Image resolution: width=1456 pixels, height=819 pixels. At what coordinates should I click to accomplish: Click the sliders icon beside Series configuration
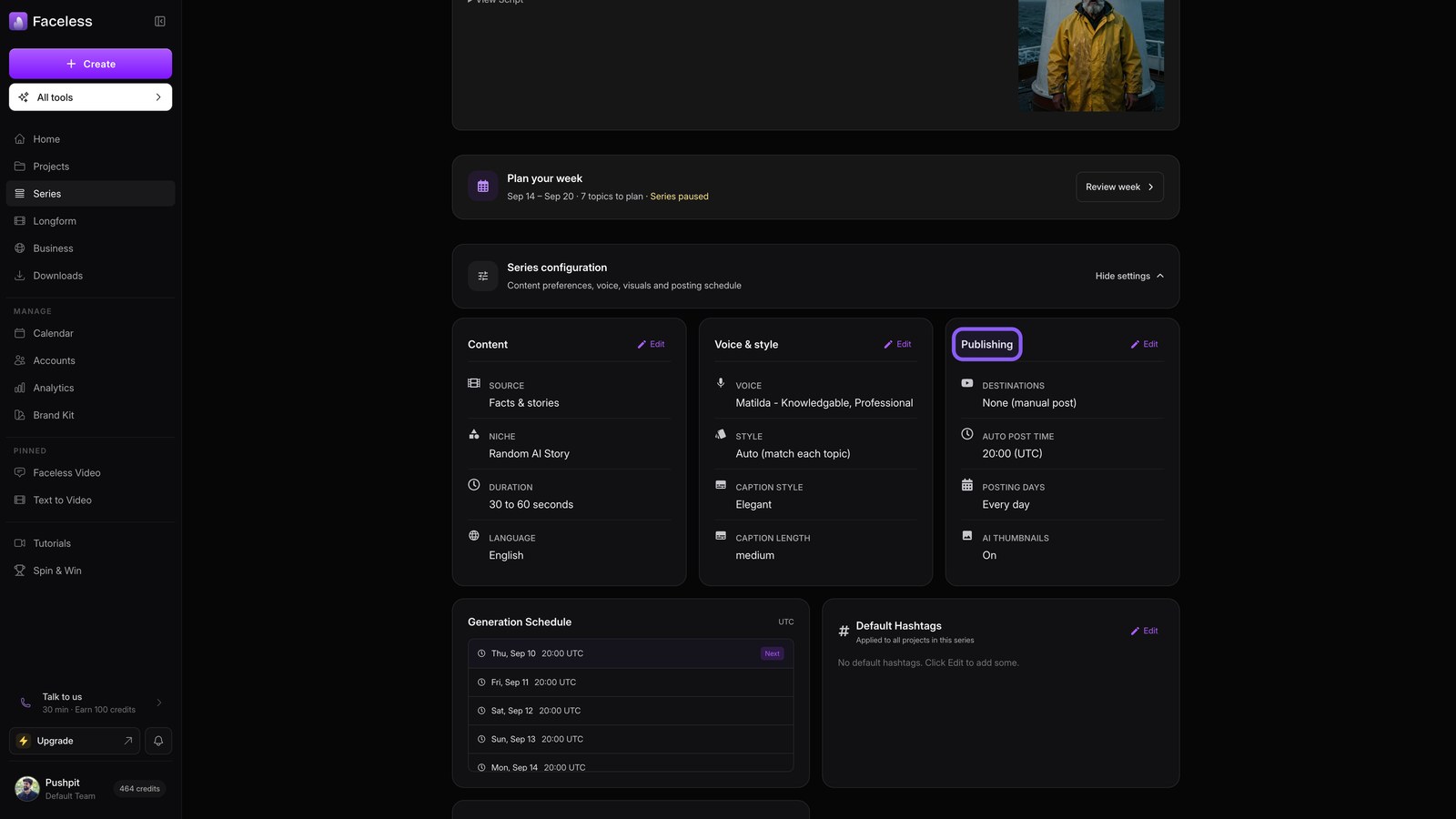pyautogui.click(x=483, y=276)
